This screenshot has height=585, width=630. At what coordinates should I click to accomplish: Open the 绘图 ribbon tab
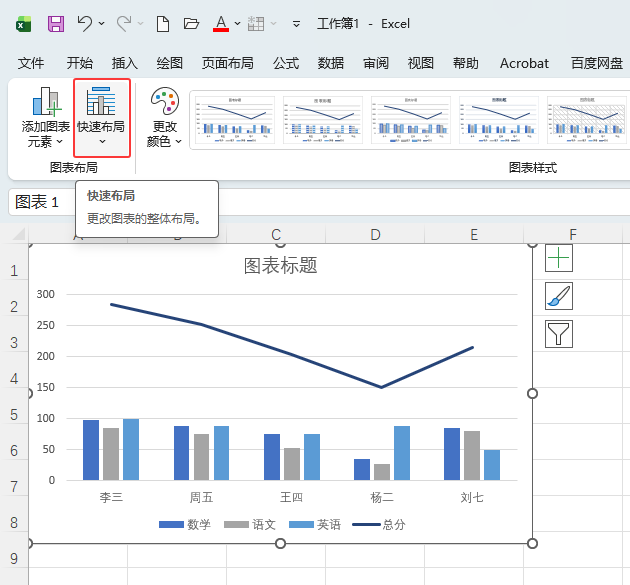click(x=170, y=63)
